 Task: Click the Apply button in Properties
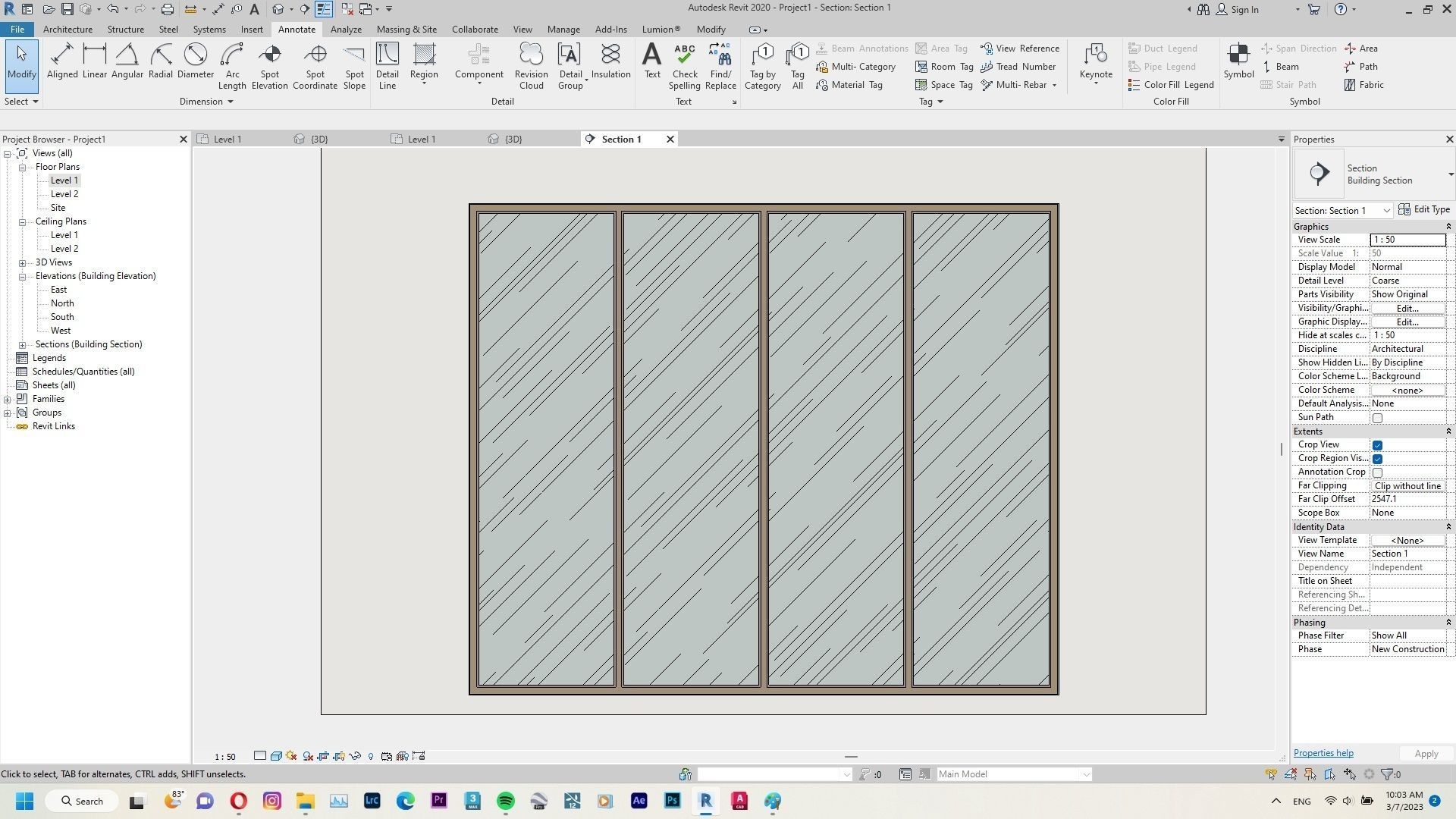(x=1425, y=753)
